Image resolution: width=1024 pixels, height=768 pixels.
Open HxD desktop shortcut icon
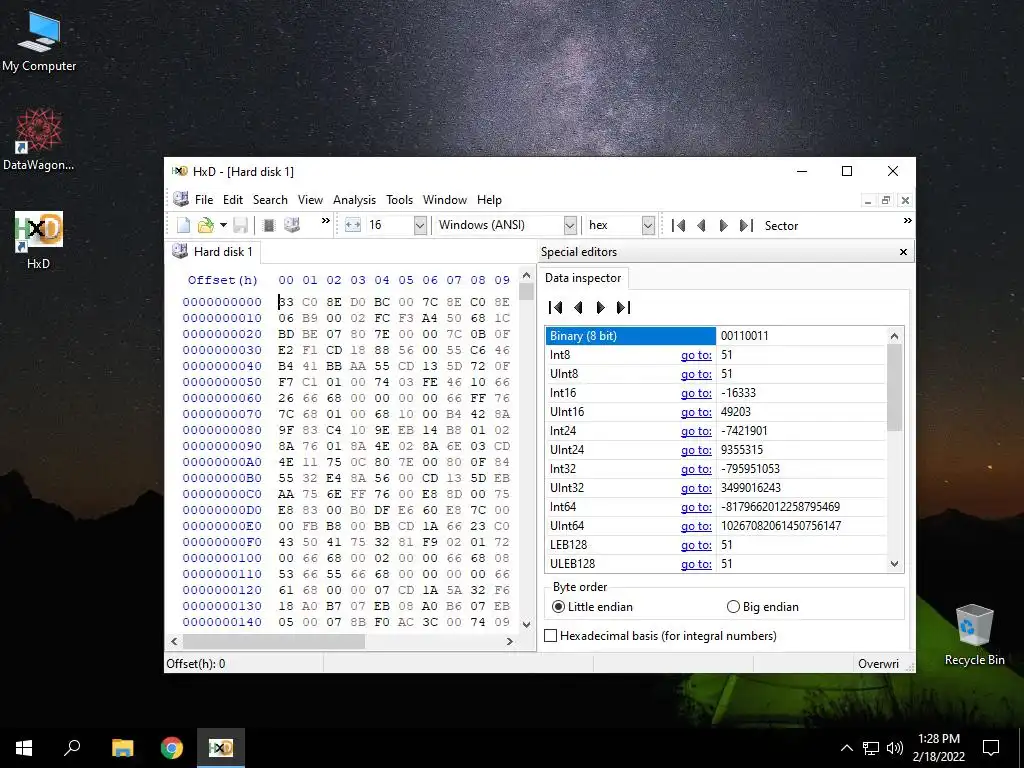click(39, 240)
